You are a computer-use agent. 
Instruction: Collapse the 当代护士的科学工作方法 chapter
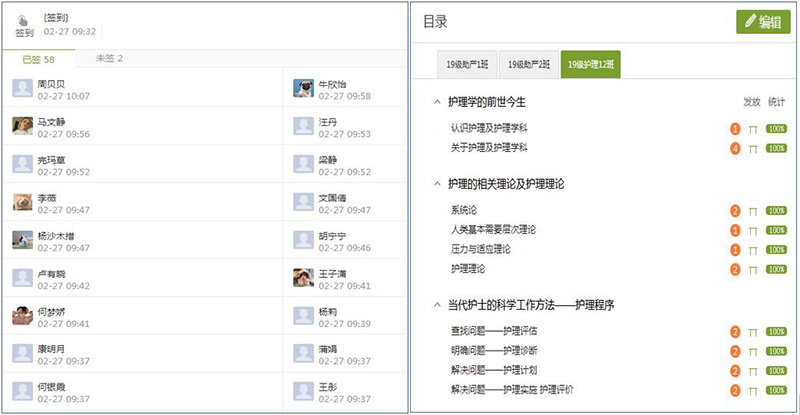(x=436, y=305)
